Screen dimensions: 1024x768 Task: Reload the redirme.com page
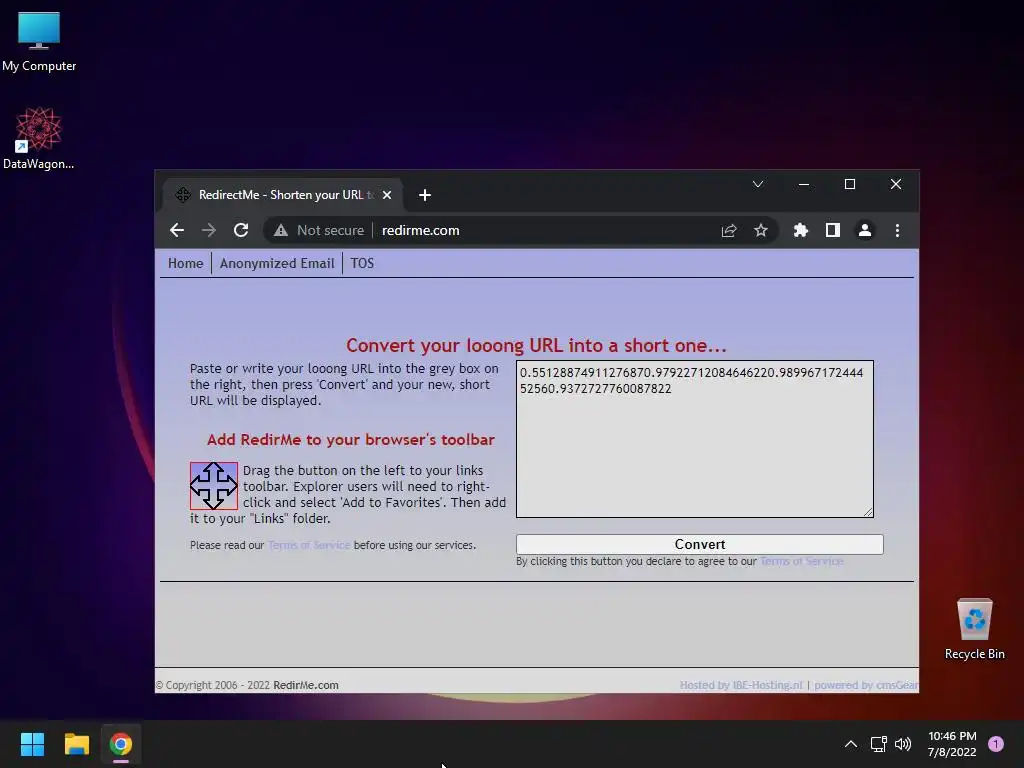pos(241,230)
